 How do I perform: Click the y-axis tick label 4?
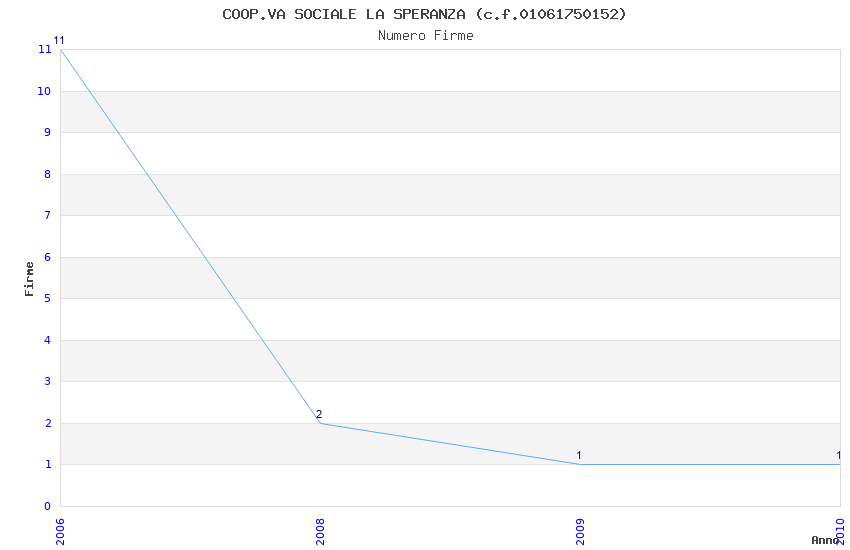(47, 341)
